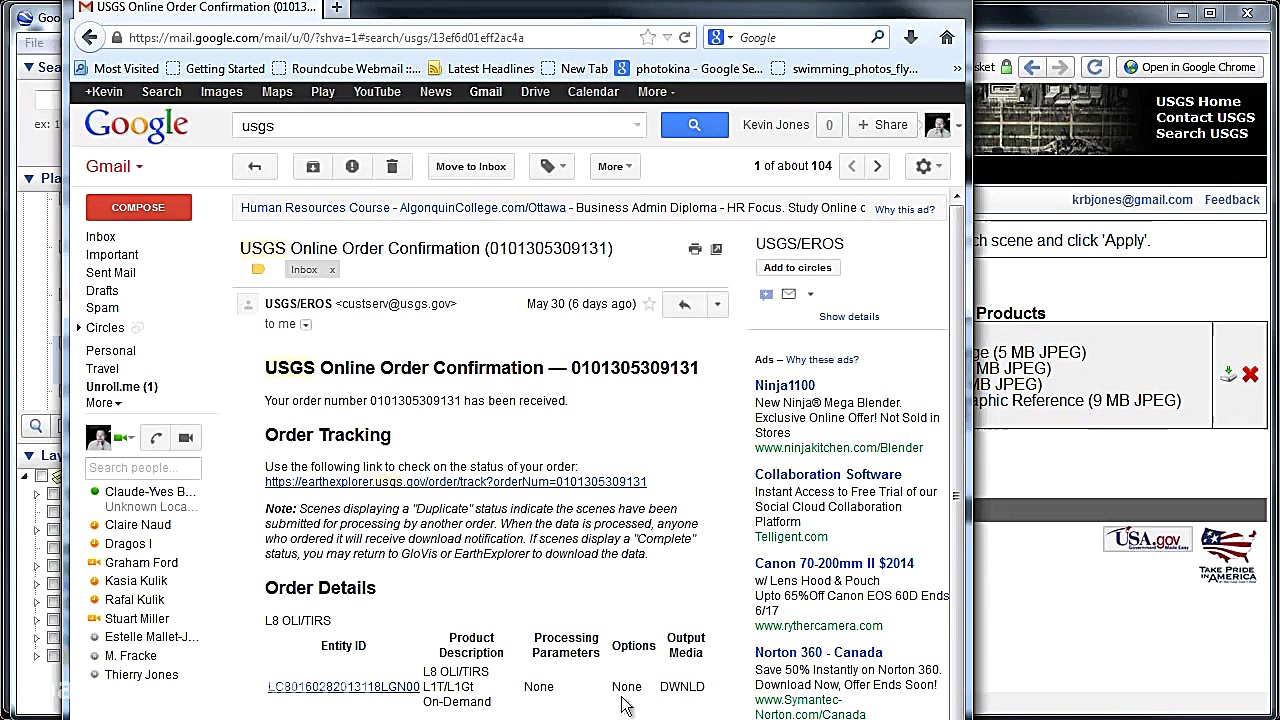
Task: Open the Feedback link in USGS window
Action: pyautogui.click(x=1232, y=200)
